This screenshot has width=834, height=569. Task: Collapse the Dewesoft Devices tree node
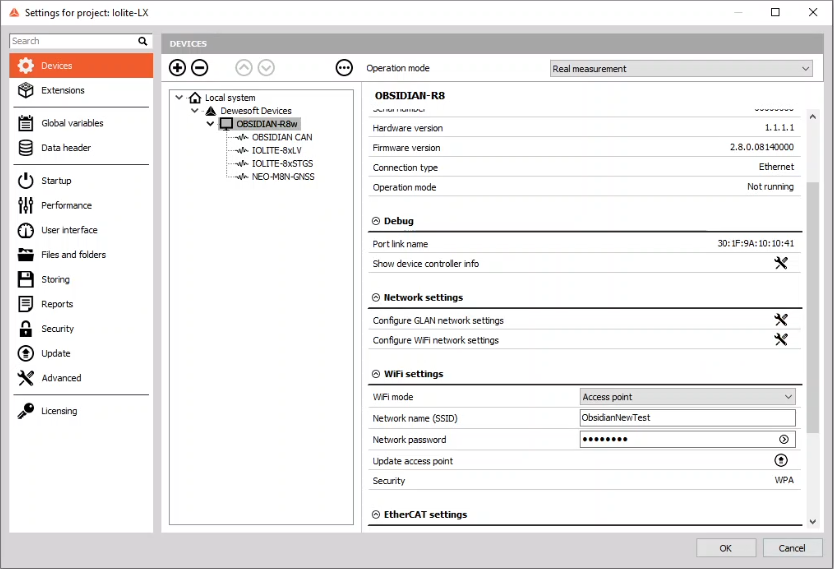pyautogui.click(x=195, y=111)
